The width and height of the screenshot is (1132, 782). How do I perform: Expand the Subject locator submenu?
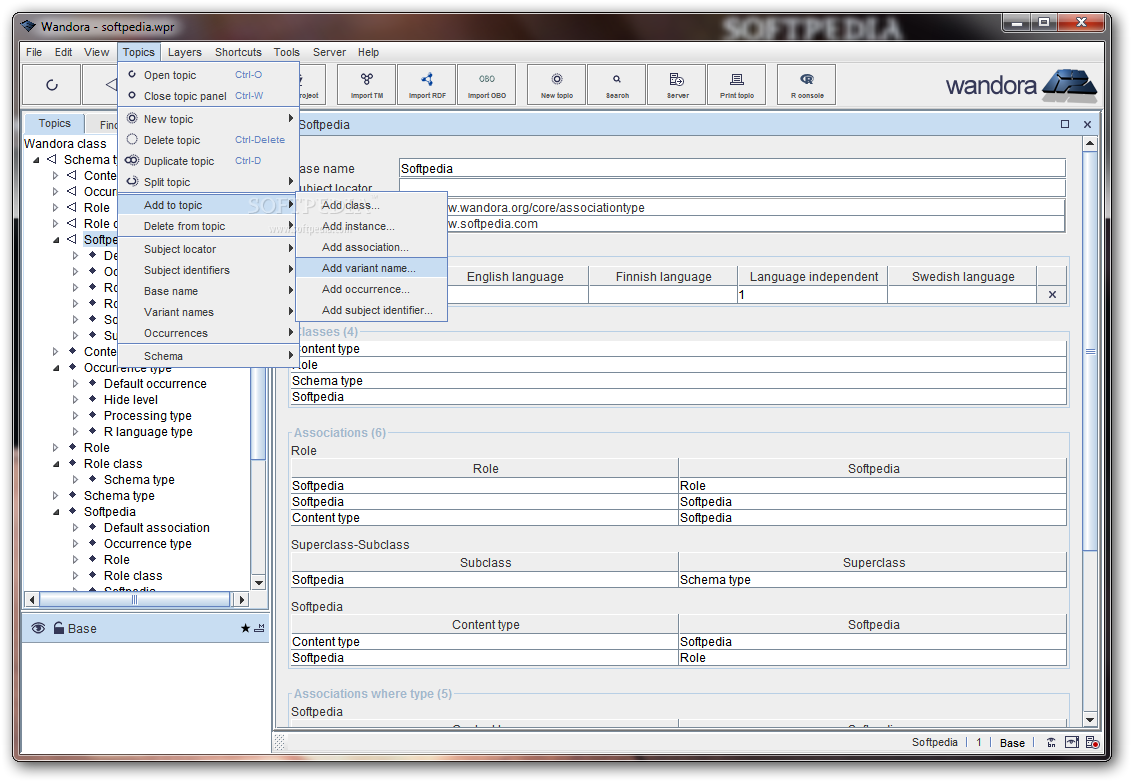click(x=209, y=249)
